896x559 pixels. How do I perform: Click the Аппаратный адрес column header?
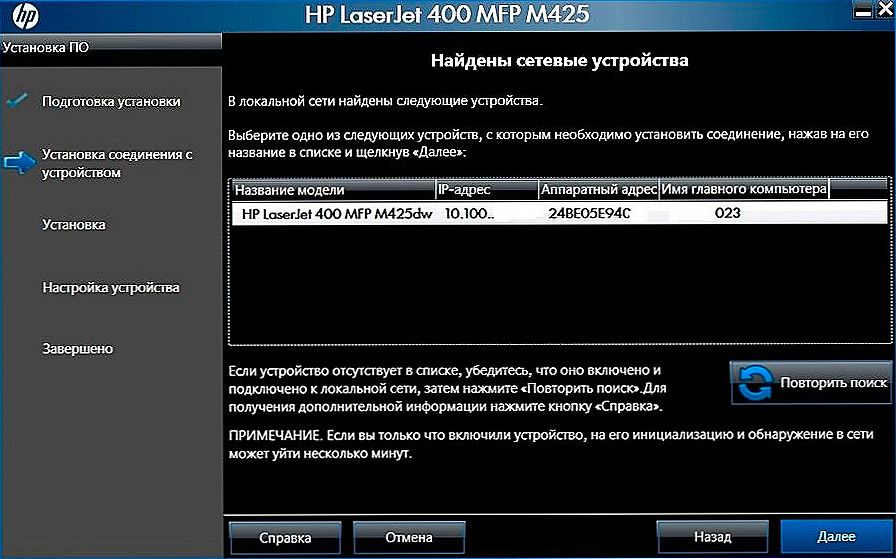[599, 190]
